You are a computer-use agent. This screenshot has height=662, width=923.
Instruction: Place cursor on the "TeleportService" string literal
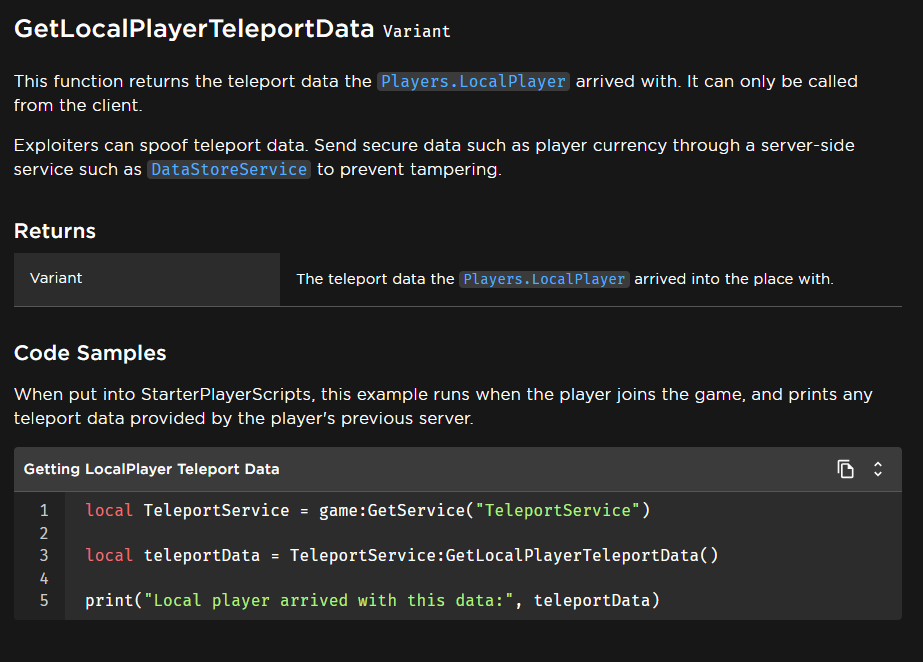pyautogui.click(x=557, y=511)
